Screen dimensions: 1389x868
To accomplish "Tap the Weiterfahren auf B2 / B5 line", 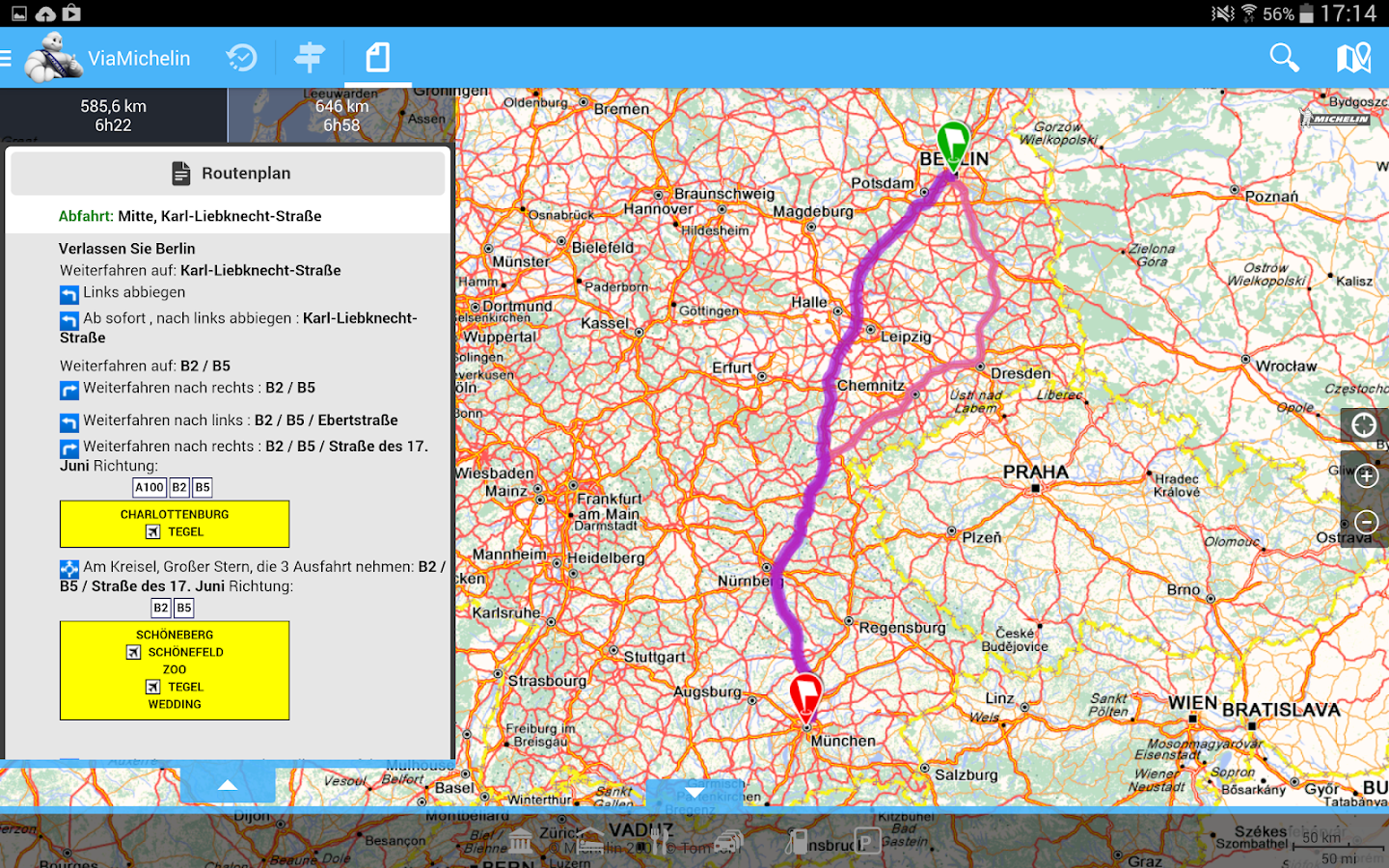I will pos(145,366).
